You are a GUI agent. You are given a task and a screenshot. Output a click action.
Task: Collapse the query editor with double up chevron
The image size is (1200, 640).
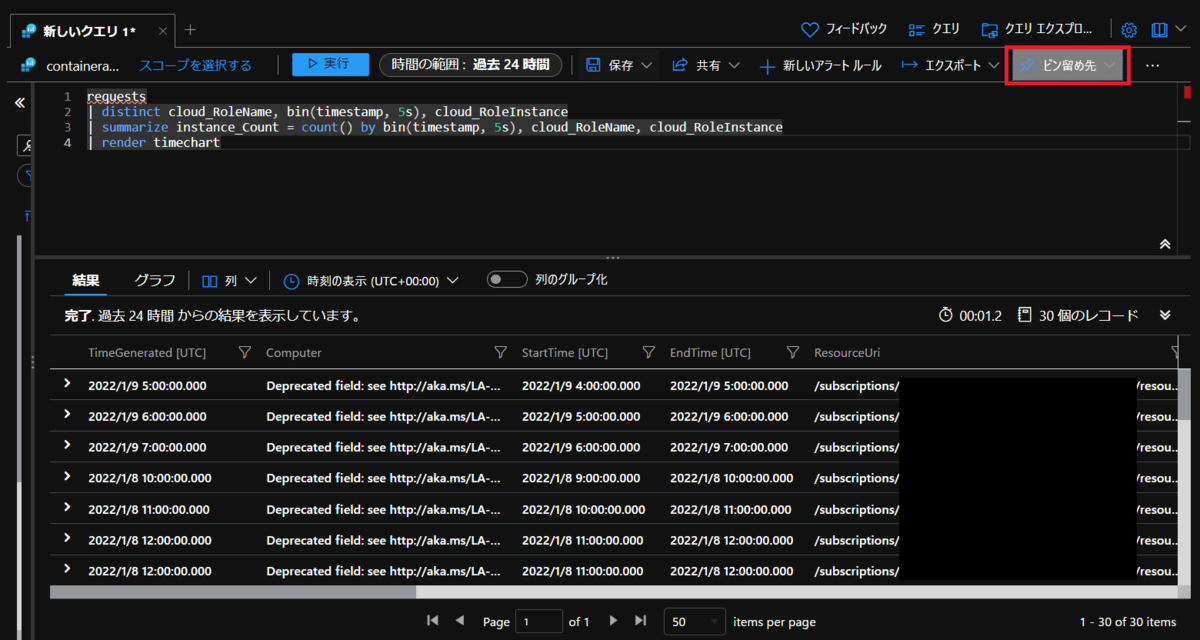pos(1165,244)
